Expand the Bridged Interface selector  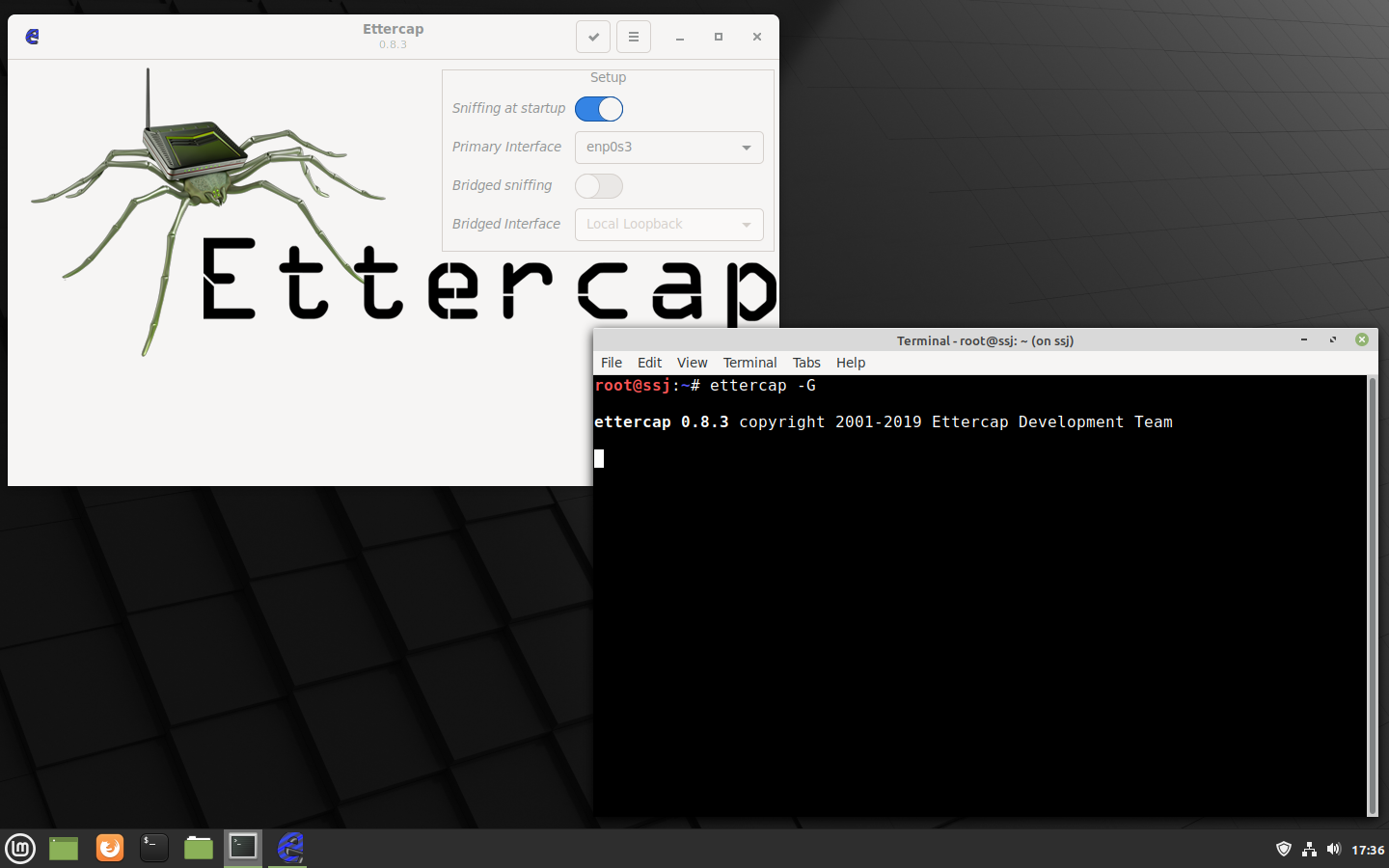point(668,224)
